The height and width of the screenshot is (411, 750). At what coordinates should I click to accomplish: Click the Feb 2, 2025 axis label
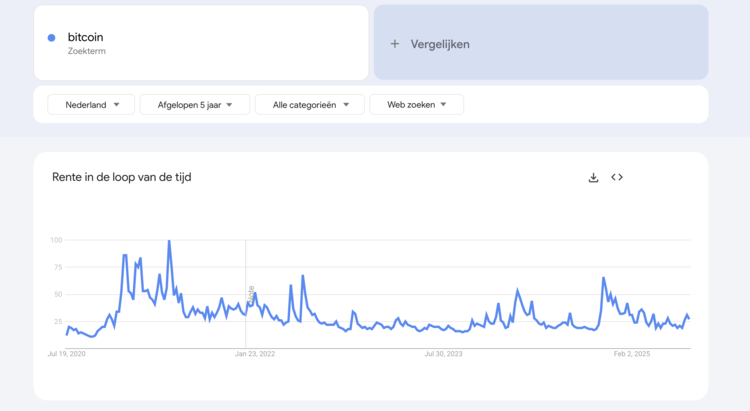click(632, 354)
